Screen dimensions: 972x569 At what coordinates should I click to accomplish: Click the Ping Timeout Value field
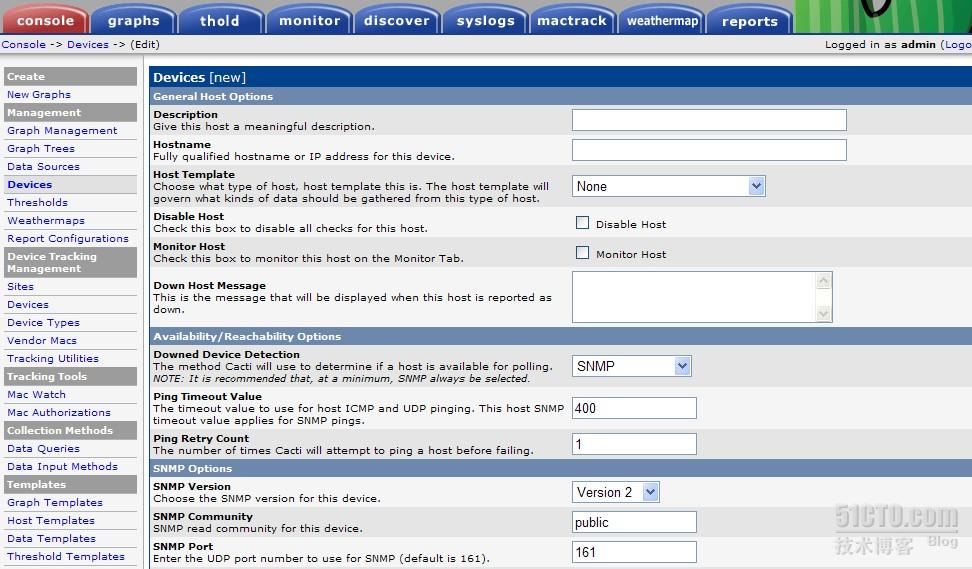tap(634, 408)
